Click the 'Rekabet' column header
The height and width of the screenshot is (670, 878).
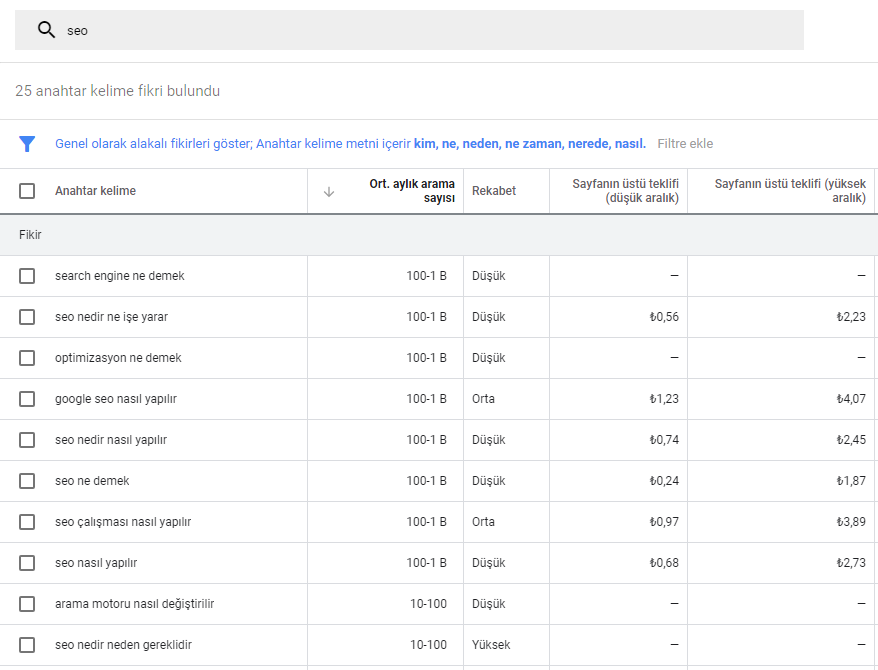pyautogui.click(x=494, y=191)
